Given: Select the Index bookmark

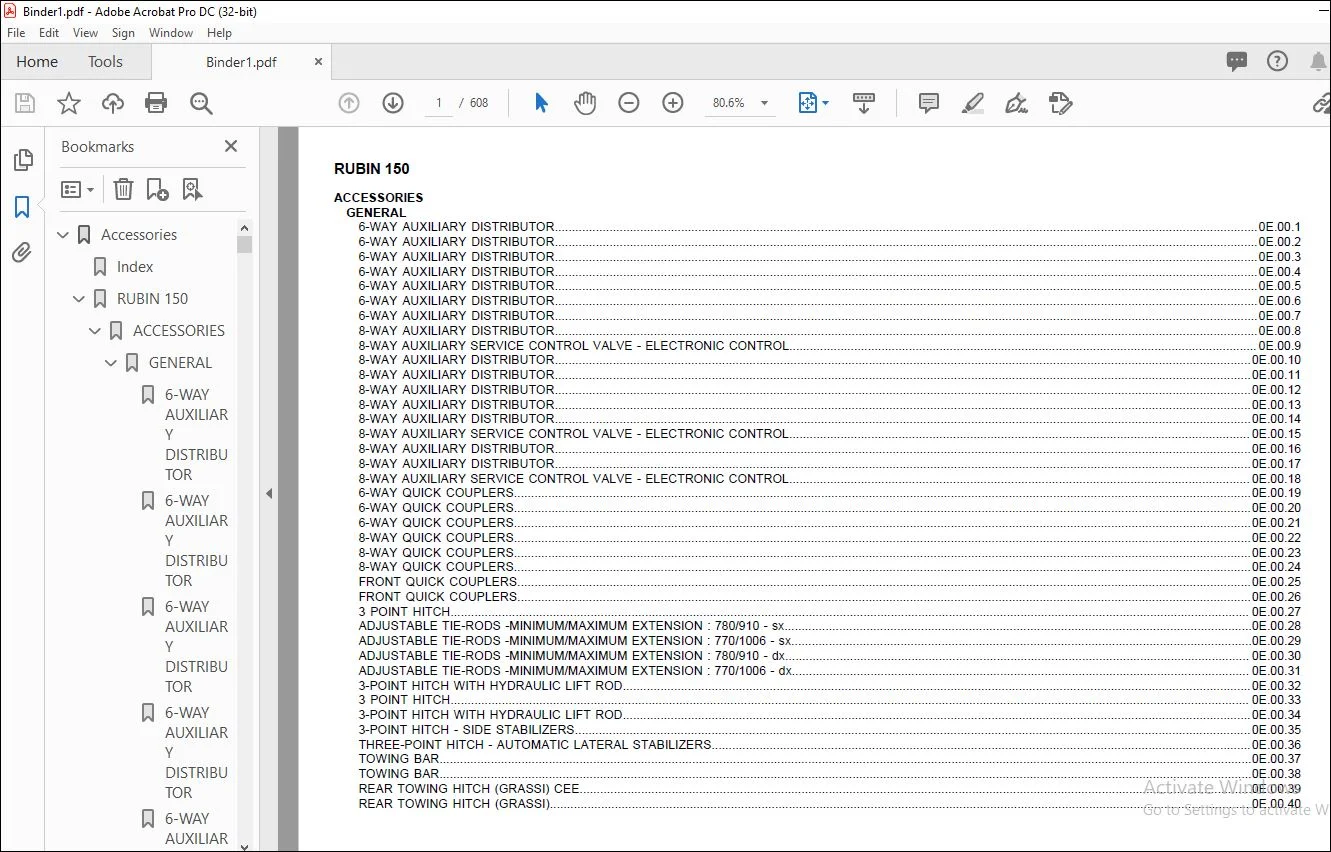Looking at the screenshot, I should (x=135, y=267).
